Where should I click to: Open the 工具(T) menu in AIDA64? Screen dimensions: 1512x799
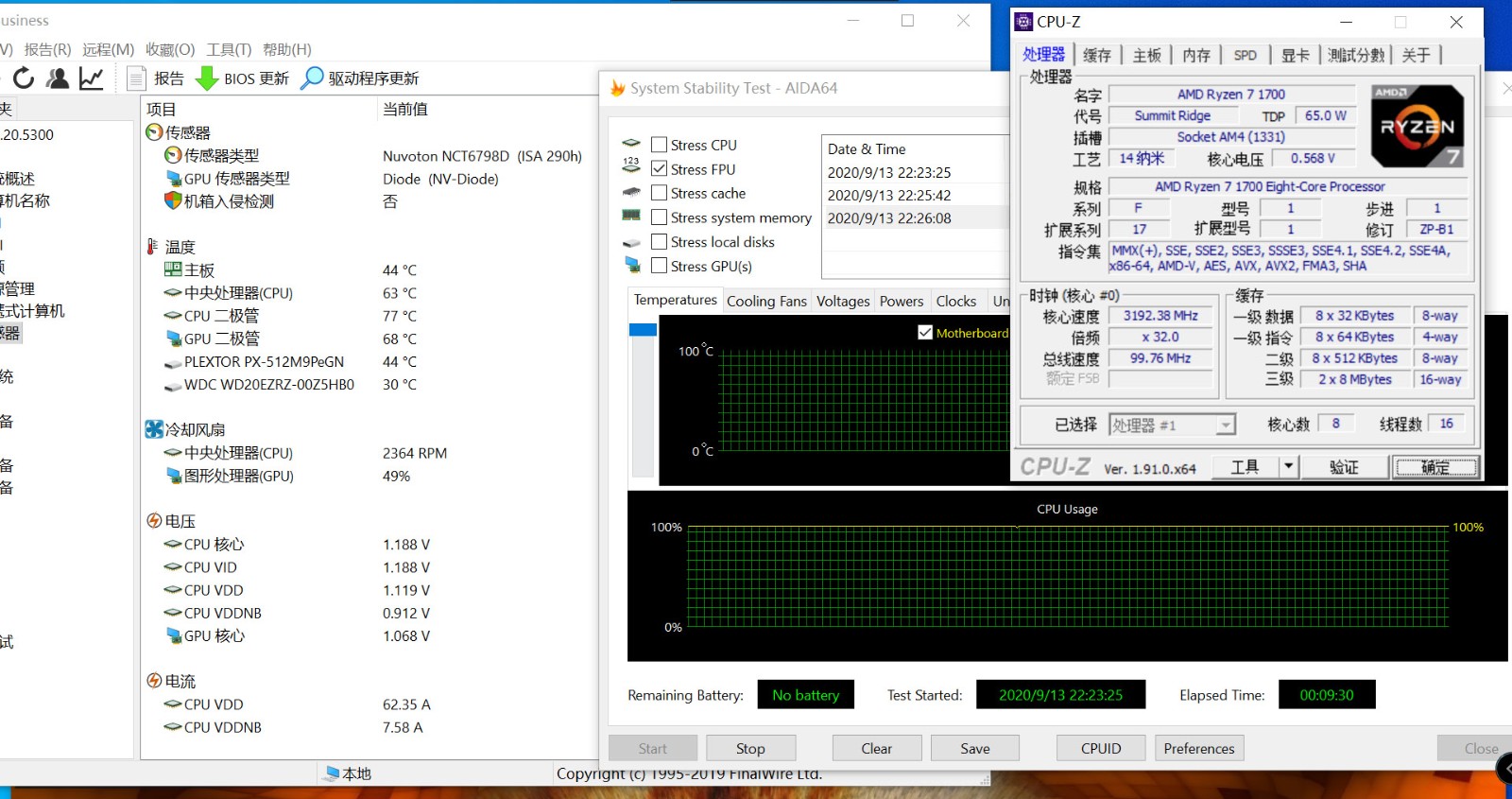click(230, 49)
